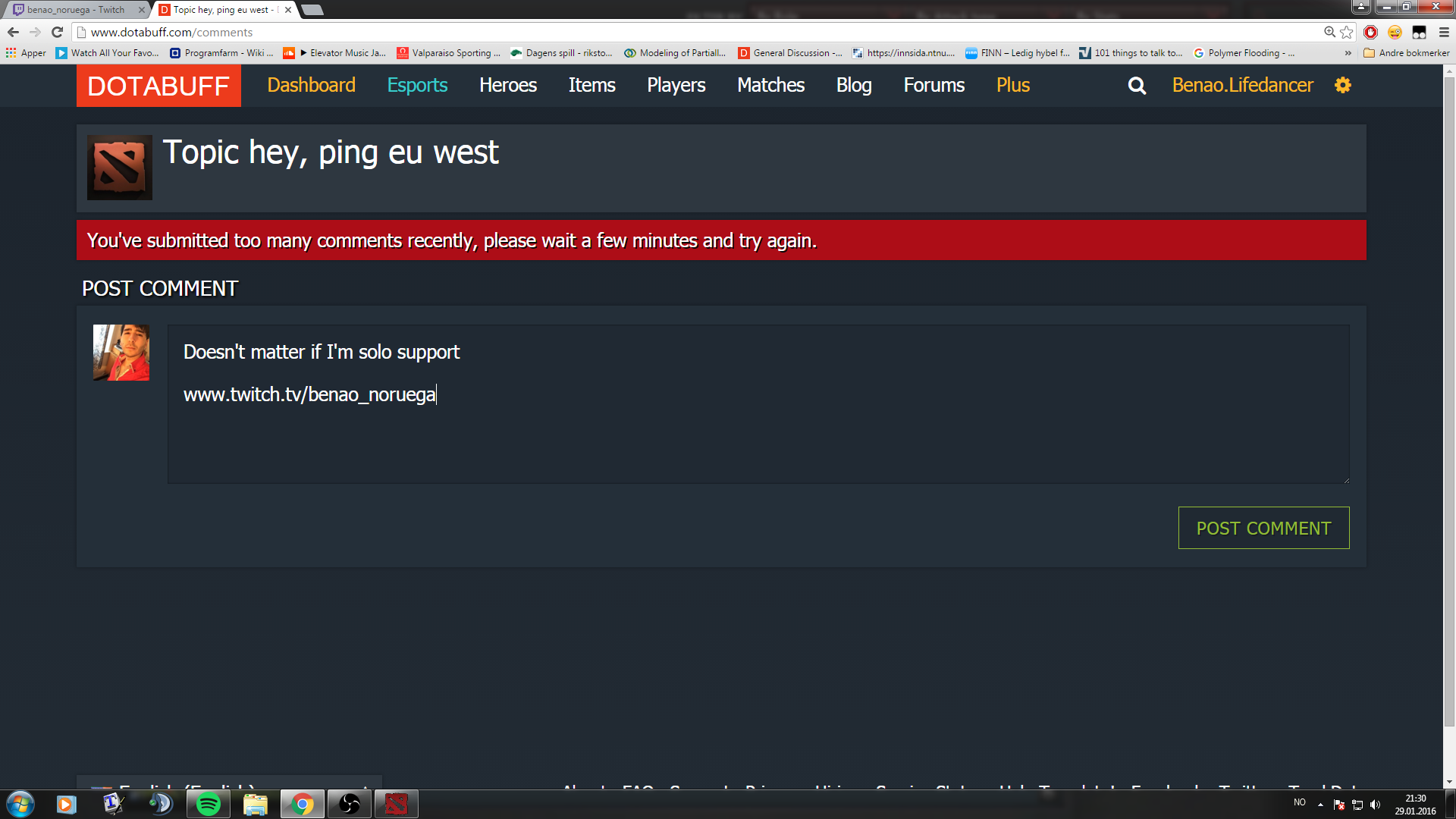Open Spotify from taskbar
Viewport: 1456px width, 819px height.
tap(209, 804)
